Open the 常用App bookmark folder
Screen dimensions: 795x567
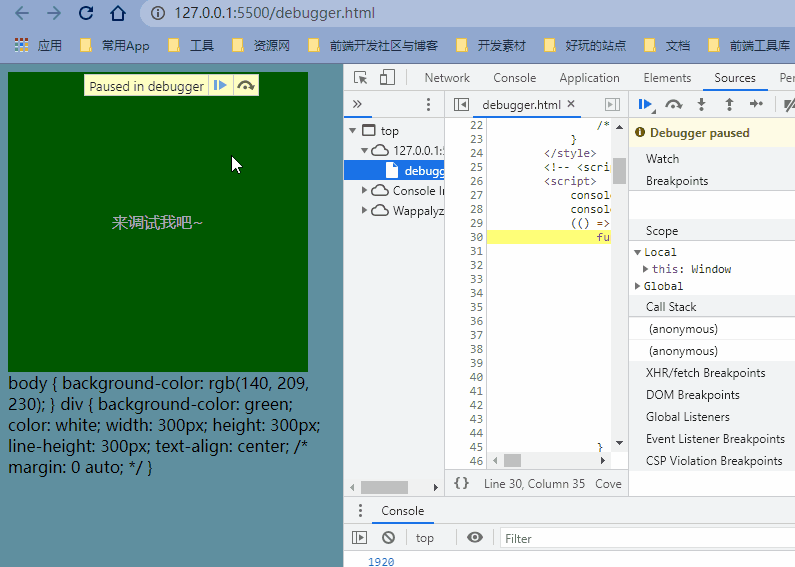click(x=115, y=46)
